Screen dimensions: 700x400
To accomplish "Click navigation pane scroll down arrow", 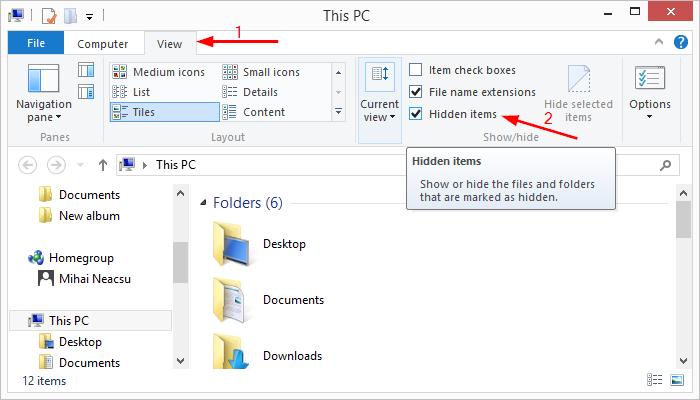I will 180,361.
